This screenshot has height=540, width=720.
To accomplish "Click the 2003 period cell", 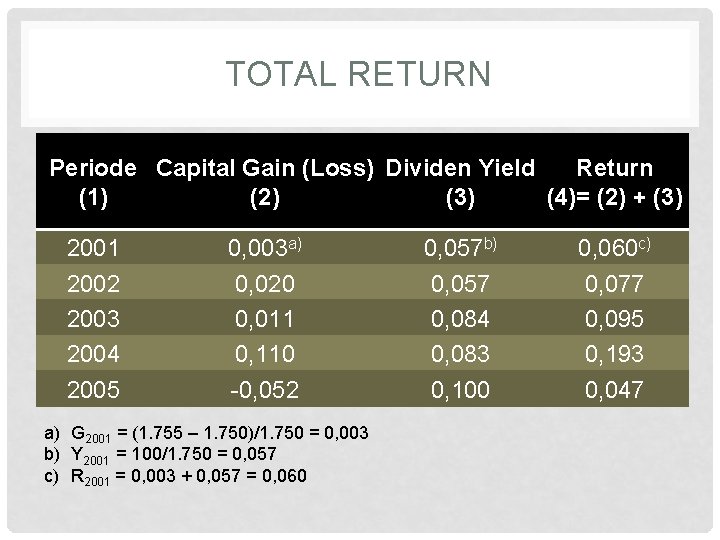I will point(93,319).
